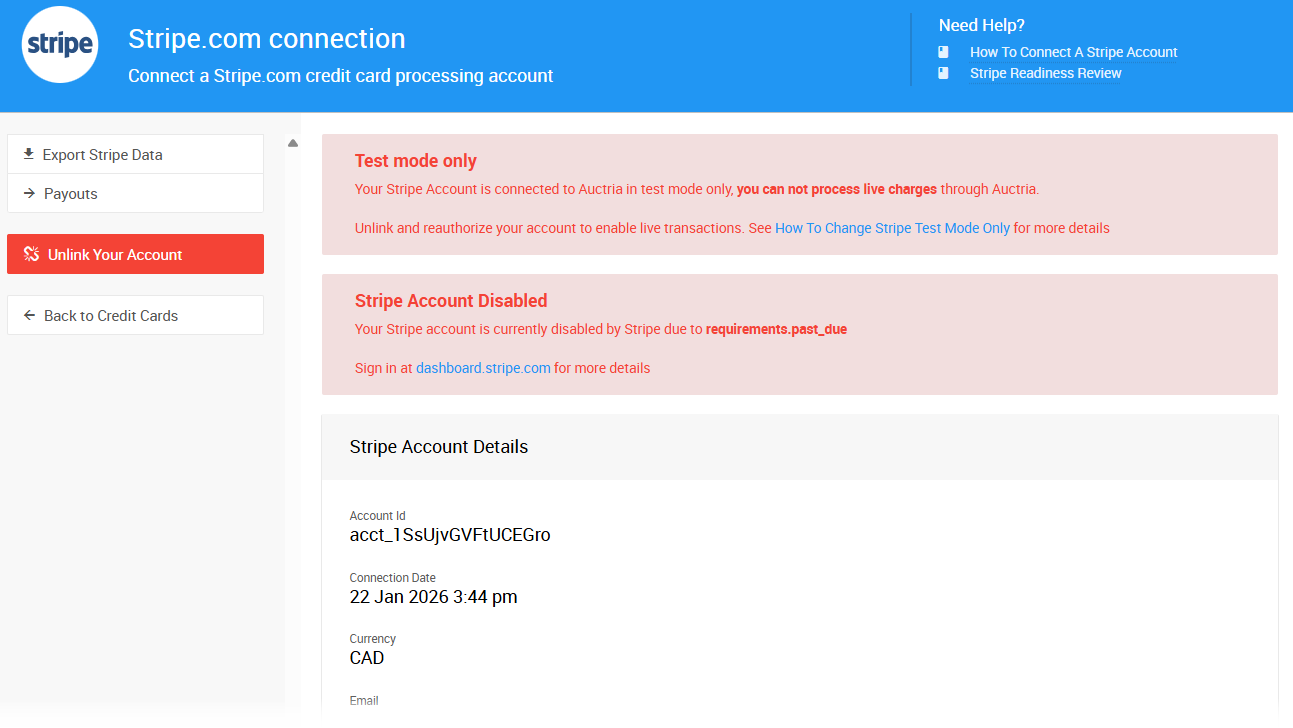Open the How To Connect A Stripe Account help link
The image size is (1293, 728).
point(1073,52)
